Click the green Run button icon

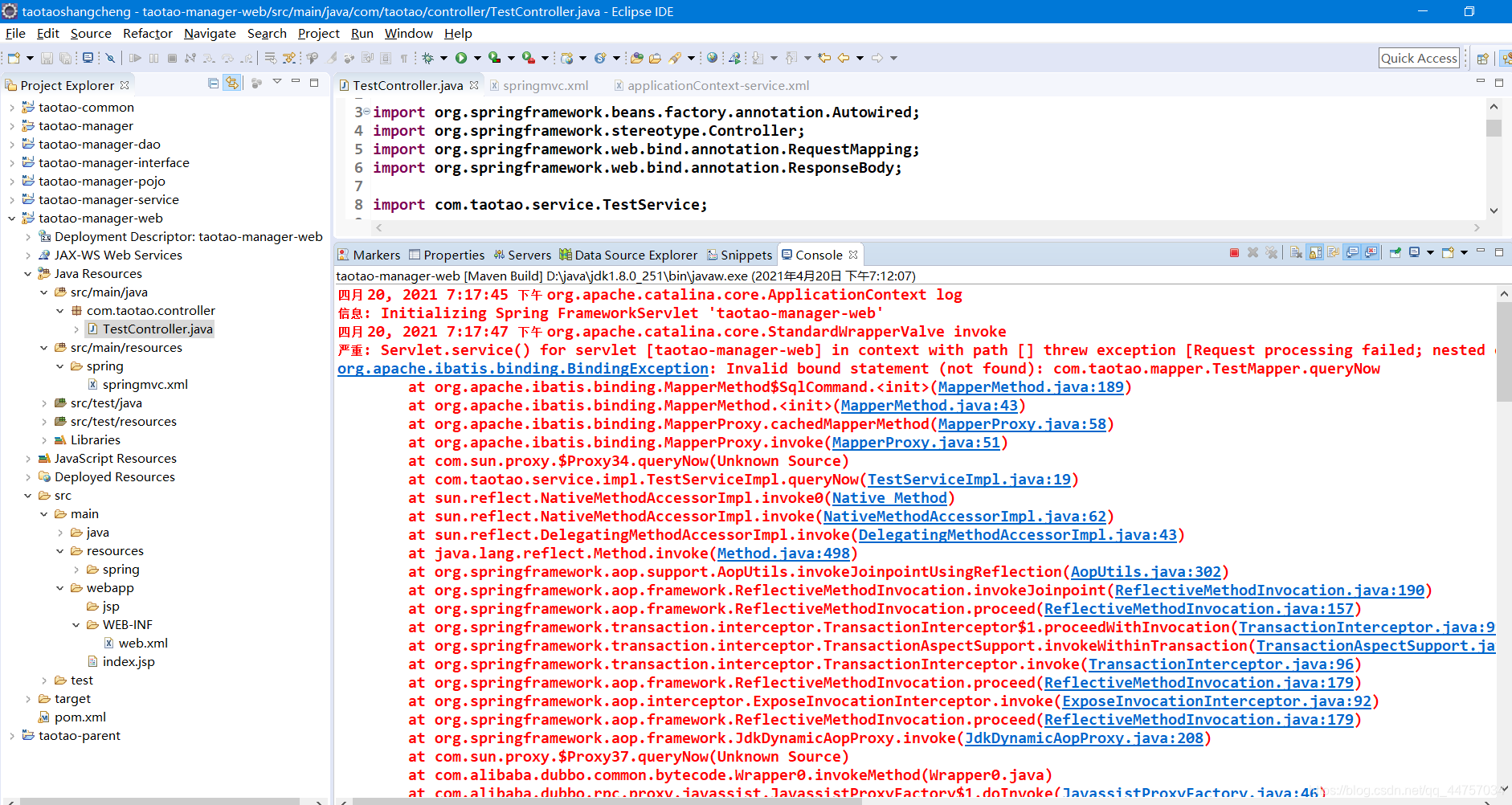point(461,58)
